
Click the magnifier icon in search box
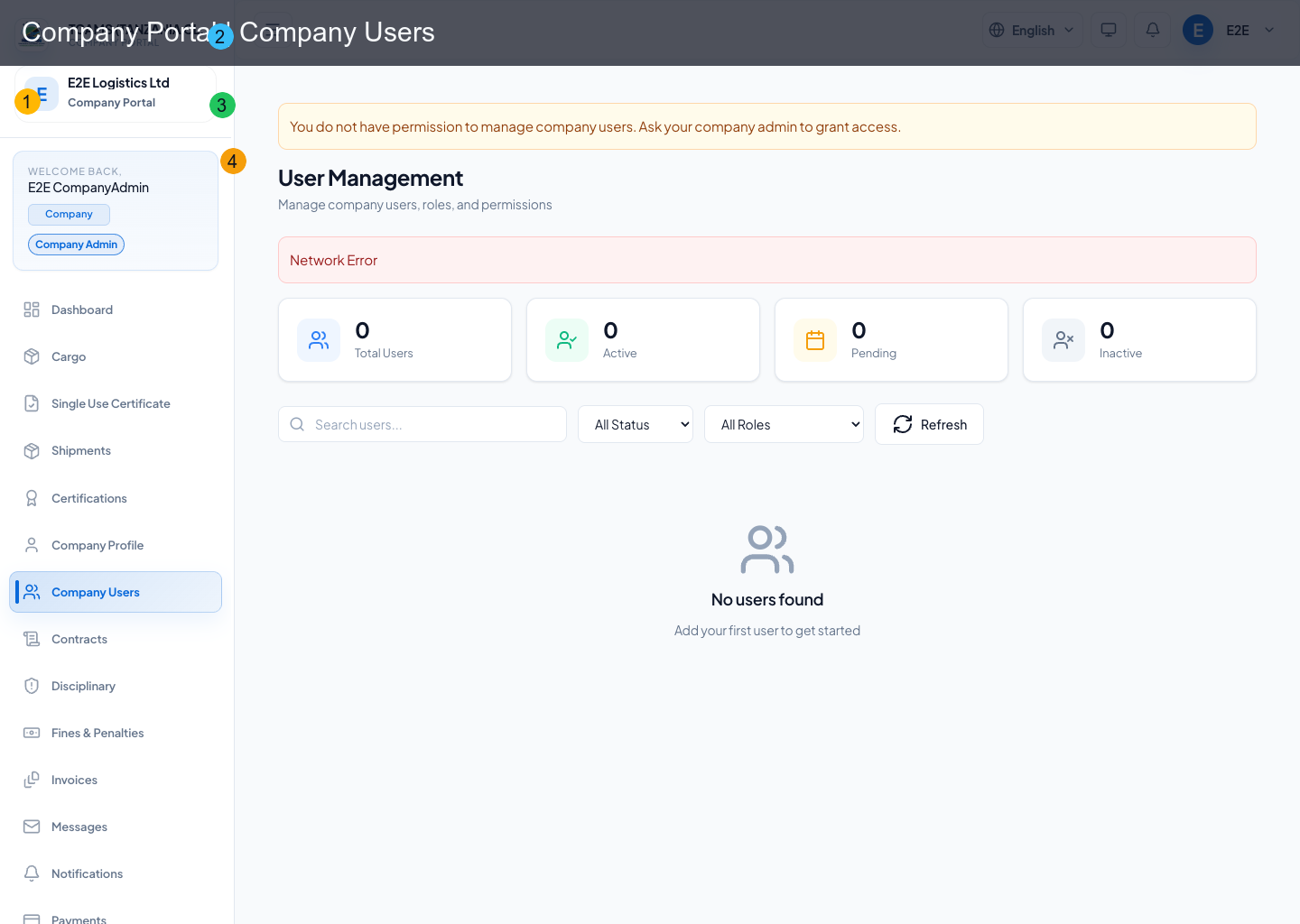[x=297, y=424]
